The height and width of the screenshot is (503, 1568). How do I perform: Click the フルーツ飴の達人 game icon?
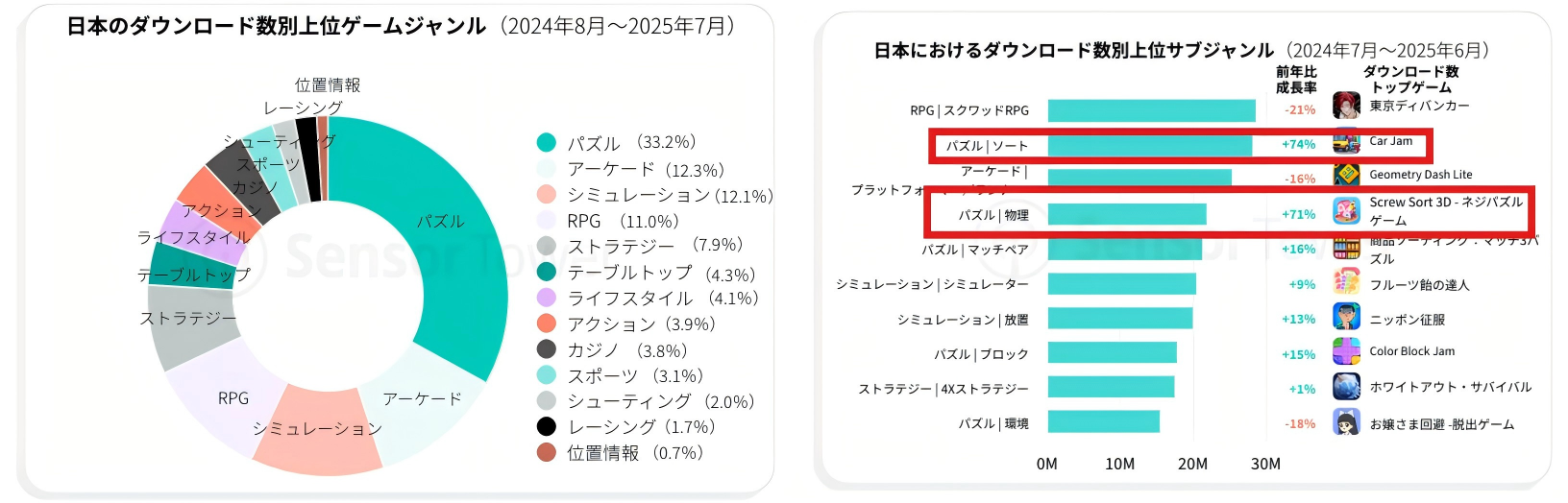coord(1346,282)
